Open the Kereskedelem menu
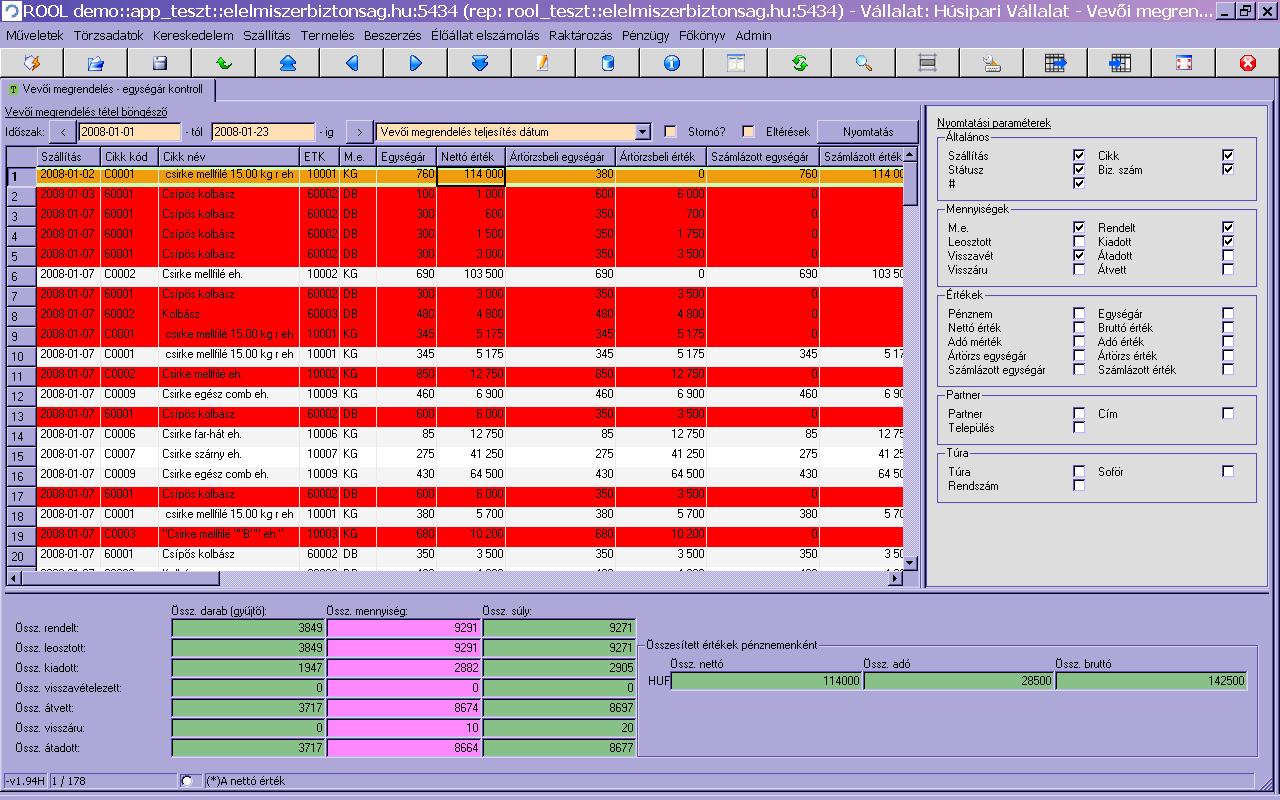The width and height of the screenshot is (1280, 800). (193, 35)
